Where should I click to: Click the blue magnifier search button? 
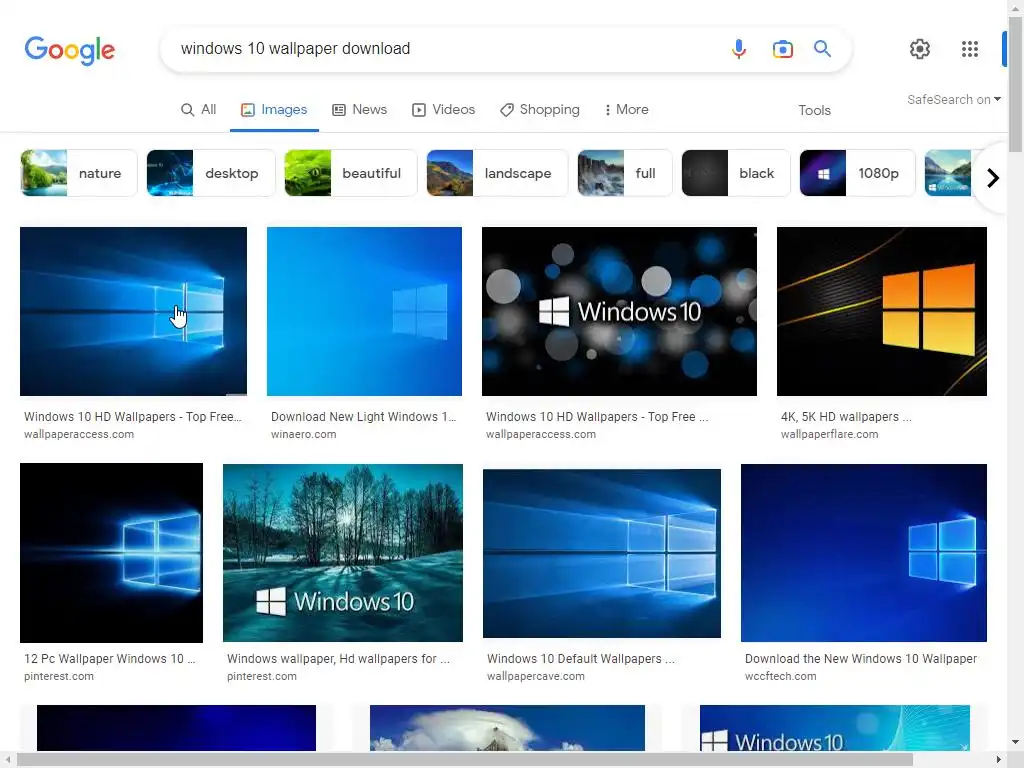[822, 48]
